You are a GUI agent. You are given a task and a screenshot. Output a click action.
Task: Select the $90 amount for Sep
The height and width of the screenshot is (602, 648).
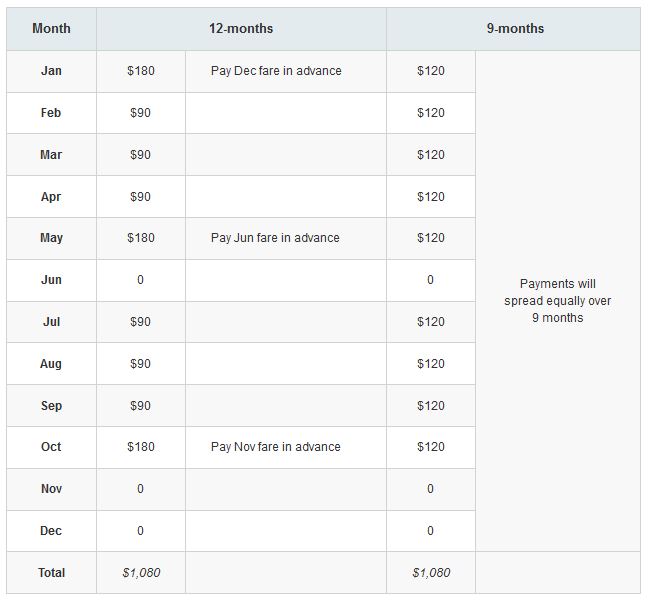tap(141, 406)
